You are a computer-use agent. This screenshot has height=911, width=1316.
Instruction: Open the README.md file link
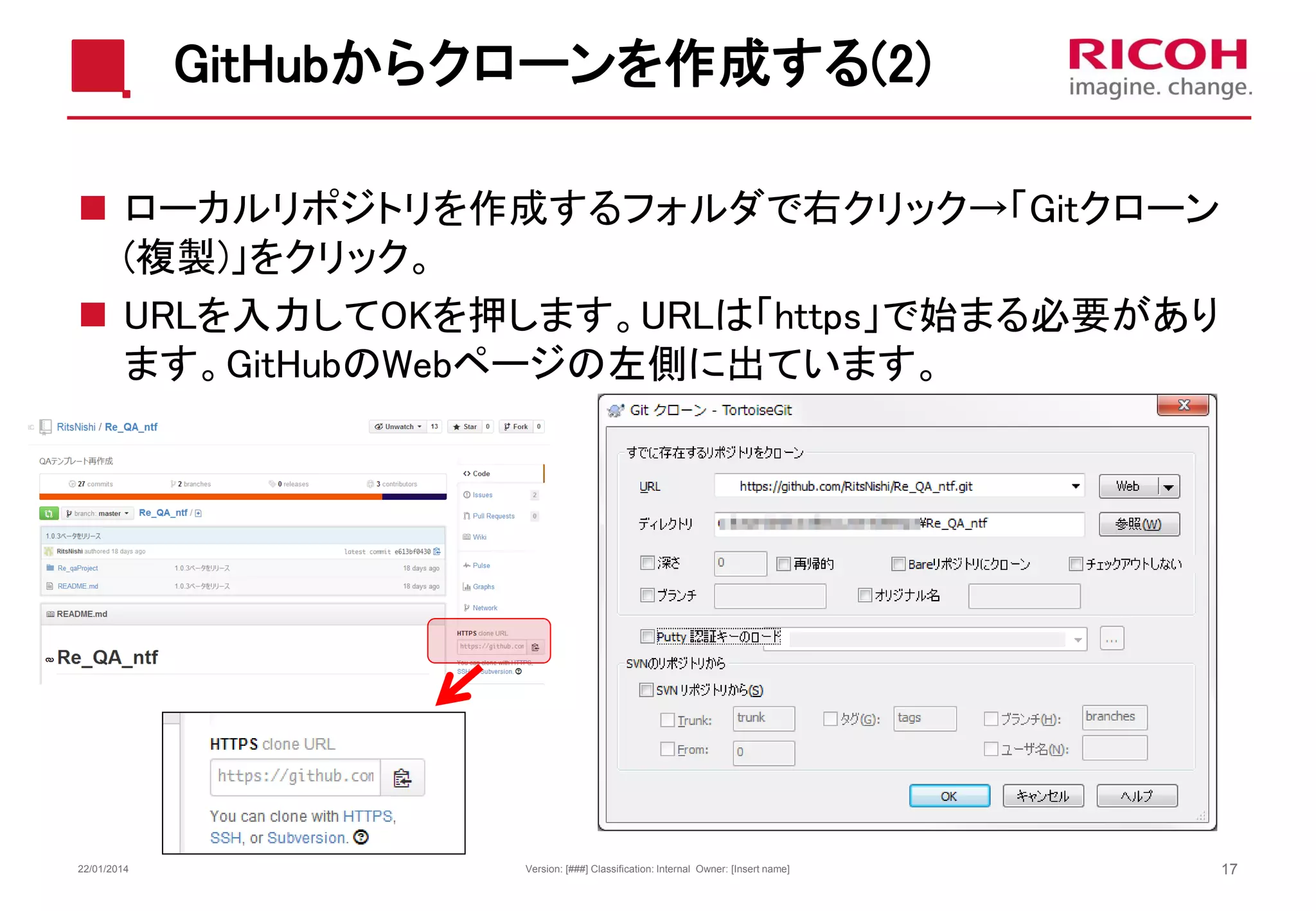click(x=78, y=586)
